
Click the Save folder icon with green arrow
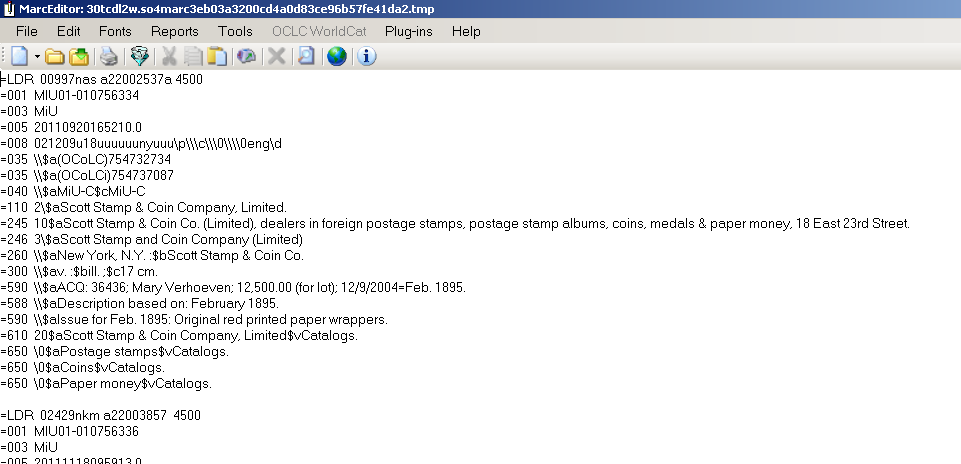point(79,57)
